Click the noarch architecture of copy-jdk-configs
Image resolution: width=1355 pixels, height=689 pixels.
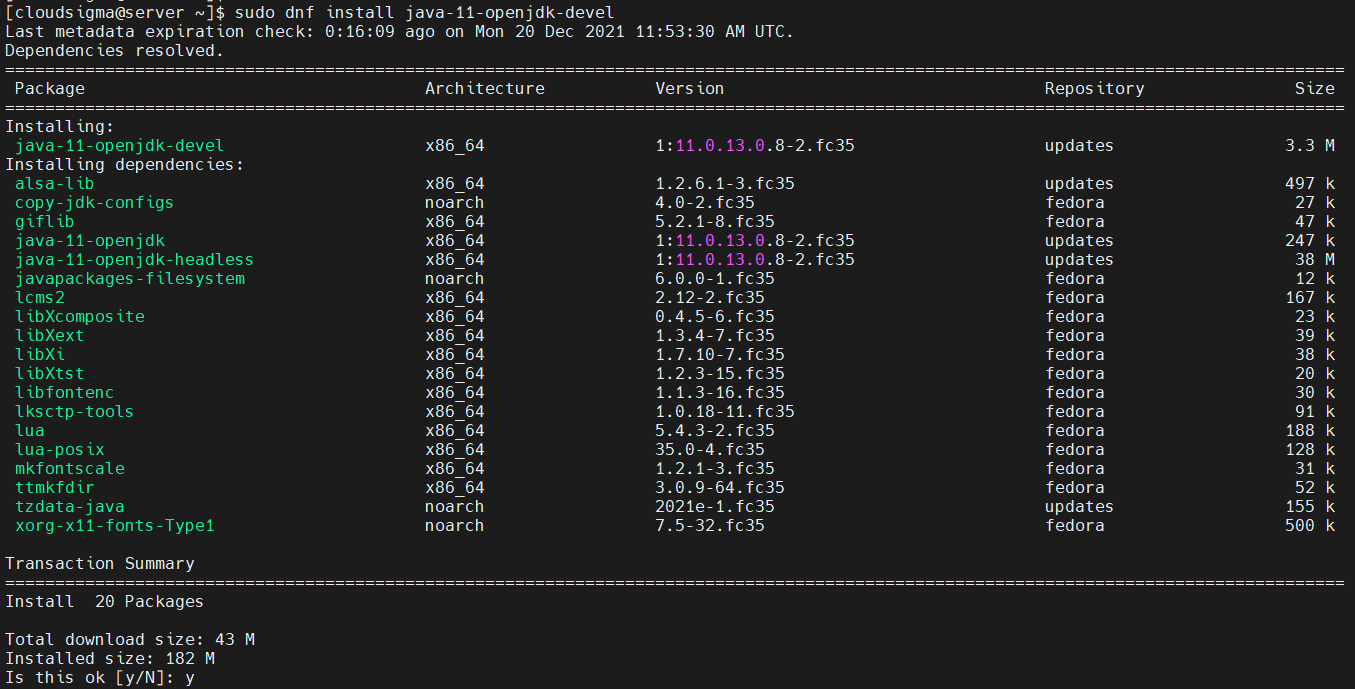[455, 203]
